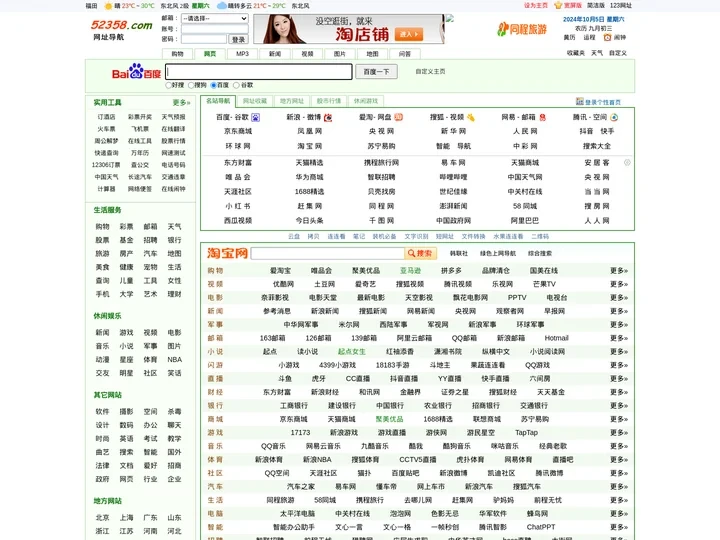Expand 更多 in the 邮箱 row
Image resolution: width=720 pixels, height=540 pixels.
pos(619,338)
